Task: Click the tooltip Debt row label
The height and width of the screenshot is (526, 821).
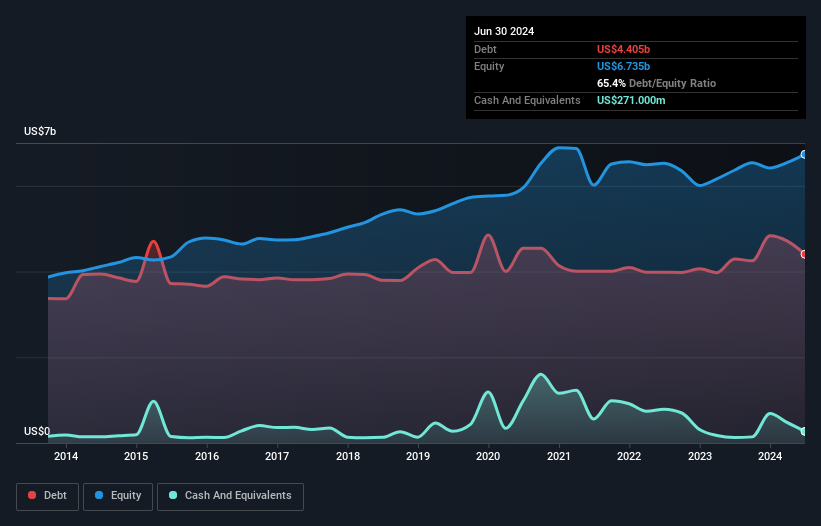Action: [x=485, y=49]
